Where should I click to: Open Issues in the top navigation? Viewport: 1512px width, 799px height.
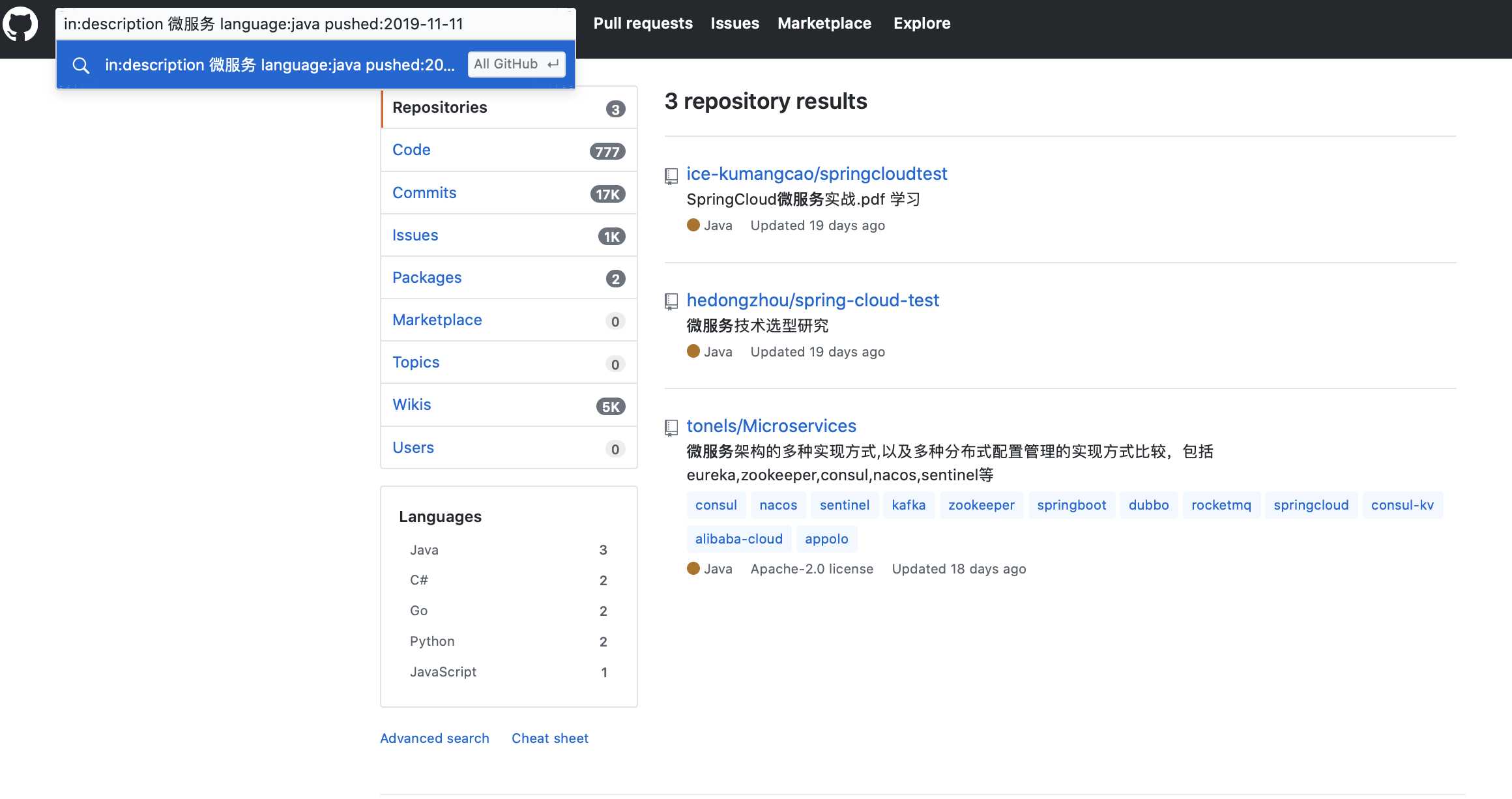[734, 23]
